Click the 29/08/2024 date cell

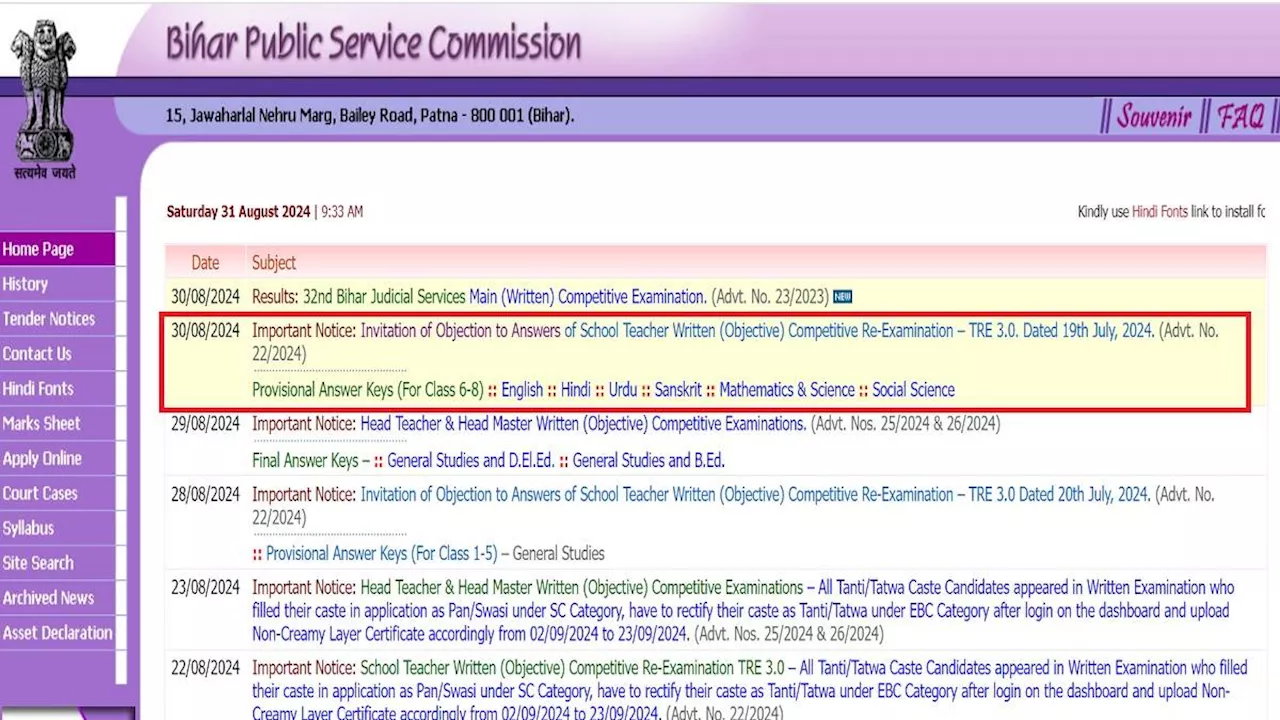[205, 424]
